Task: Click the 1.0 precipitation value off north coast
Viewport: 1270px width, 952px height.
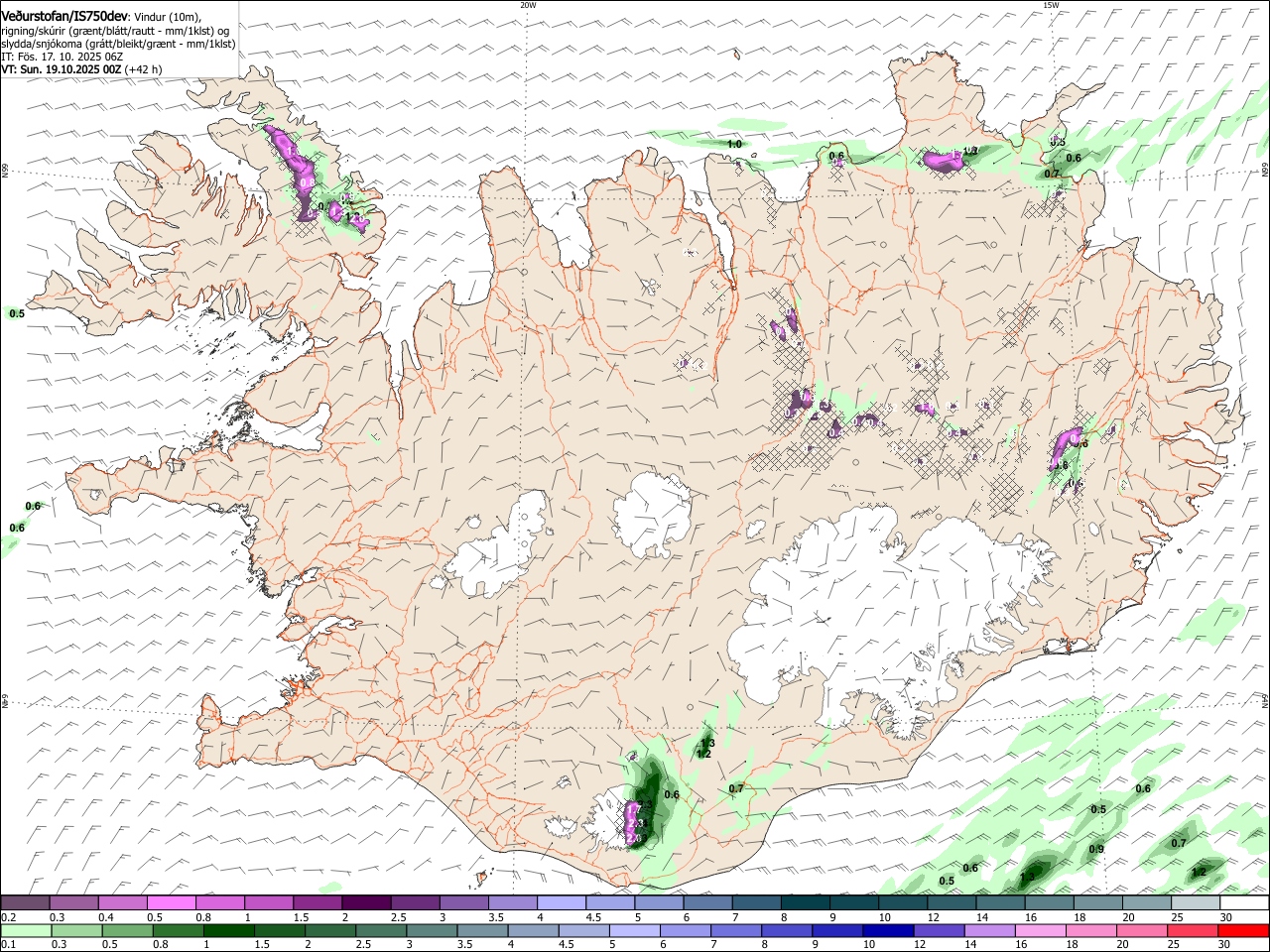Action: point(734,145)
